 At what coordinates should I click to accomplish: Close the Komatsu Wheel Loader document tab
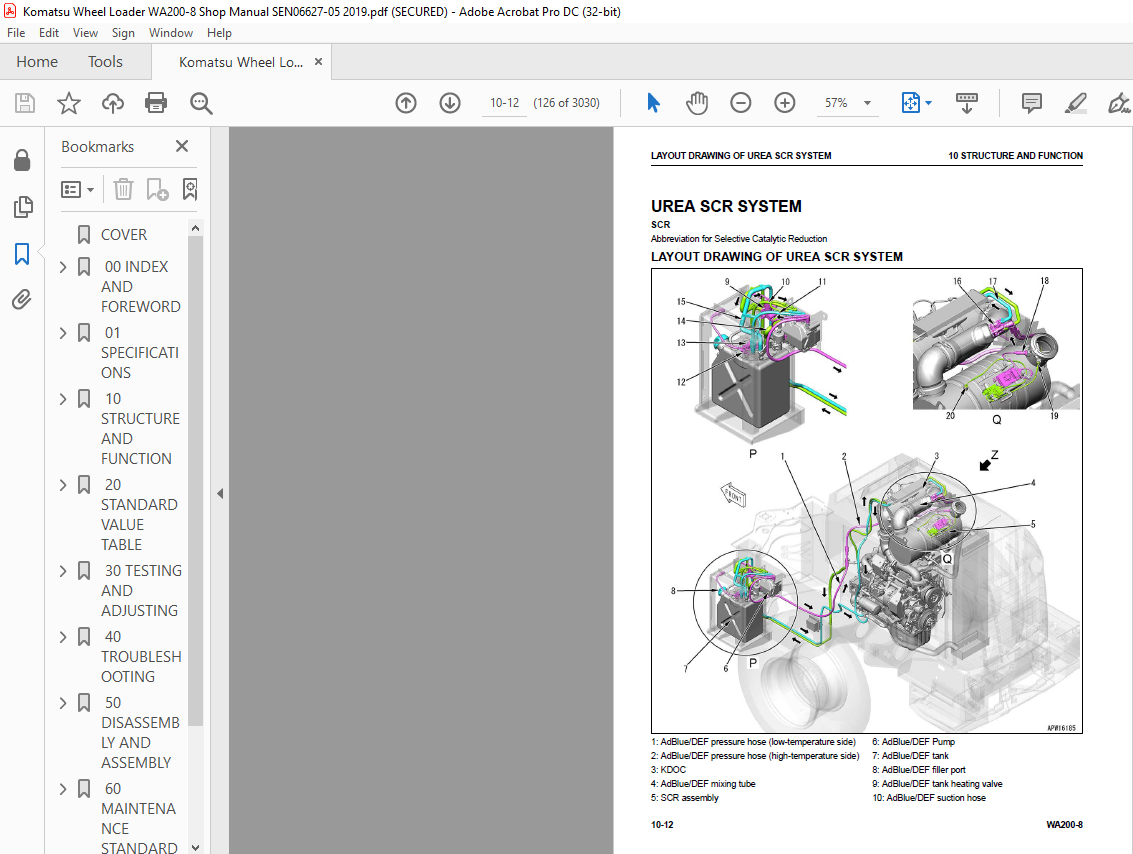[x=318, y=62]
